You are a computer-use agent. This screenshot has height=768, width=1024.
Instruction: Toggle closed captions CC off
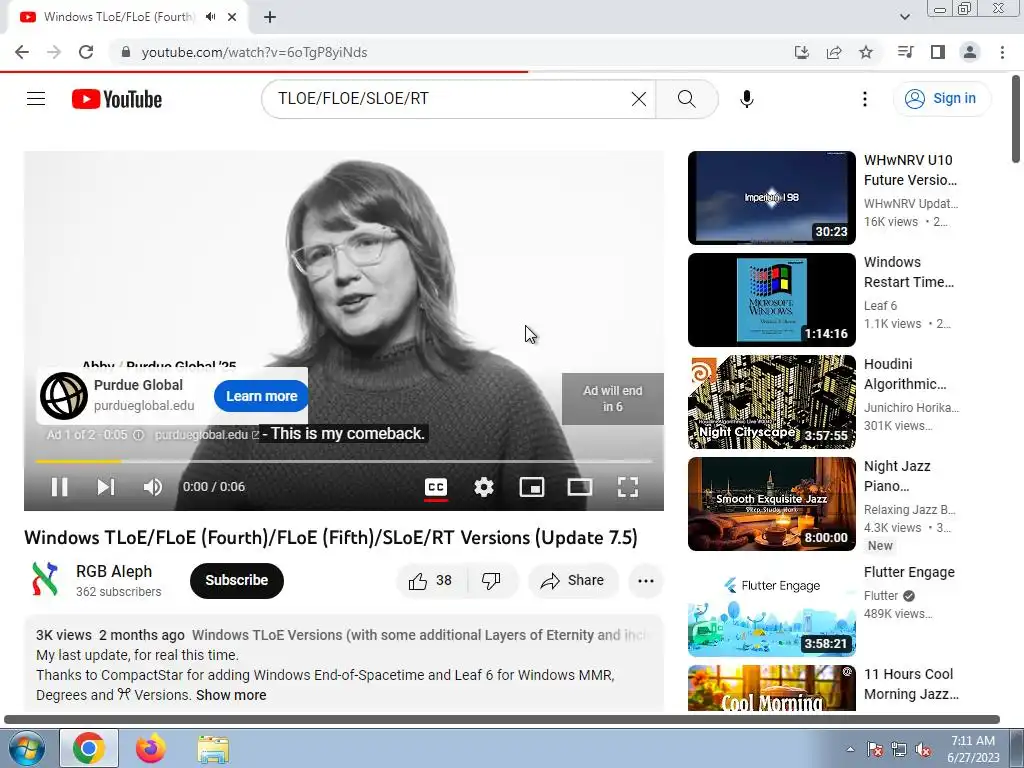click(436, 487)
